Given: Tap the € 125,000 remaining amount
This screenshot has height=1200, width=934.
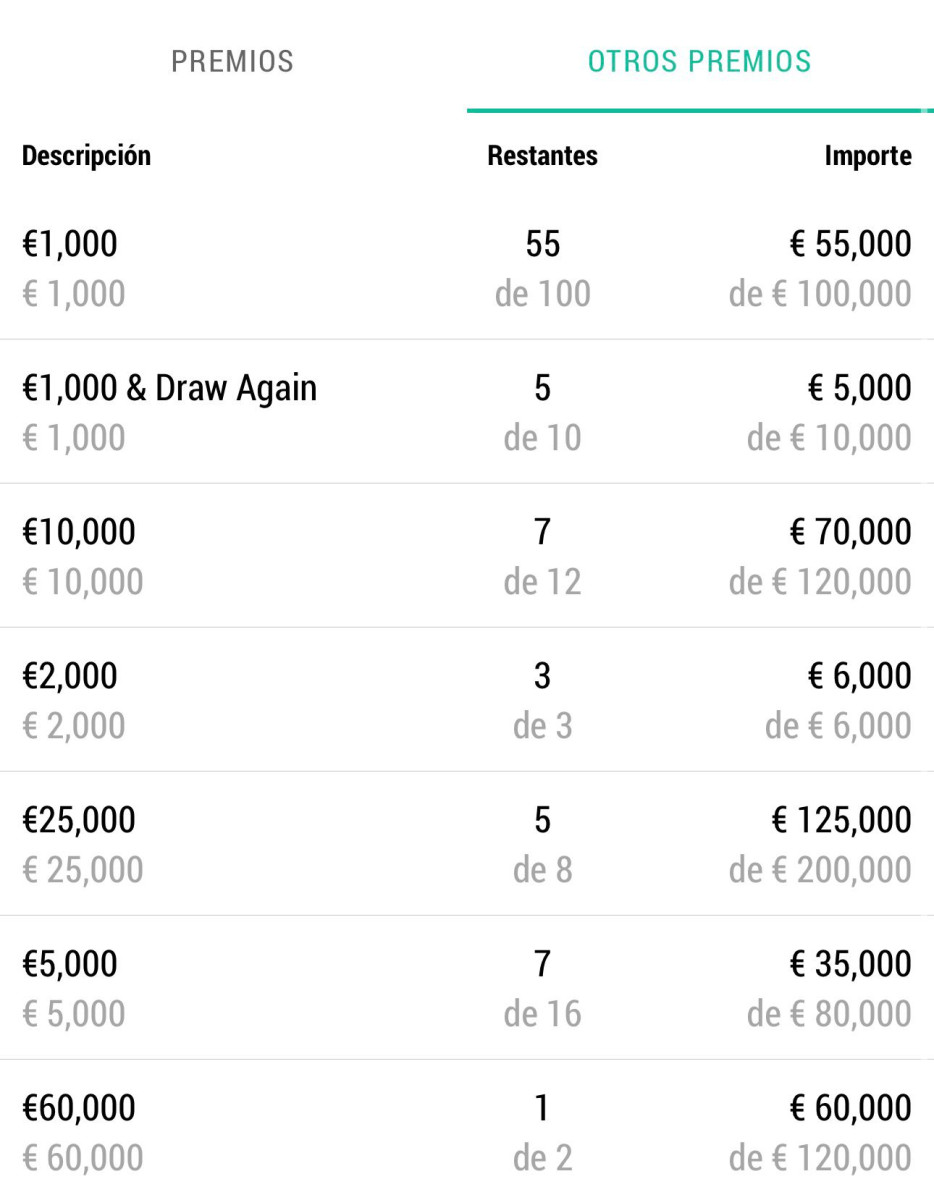Looking at the screenshot, I should click(x=840, y=820).
